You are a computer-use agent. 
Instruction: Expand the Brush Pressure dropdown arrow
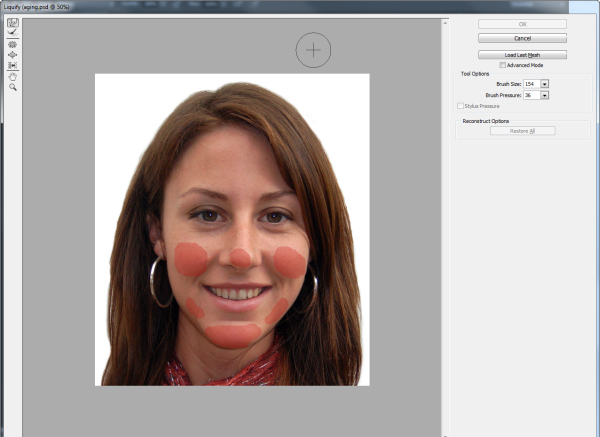pos(545,95)
